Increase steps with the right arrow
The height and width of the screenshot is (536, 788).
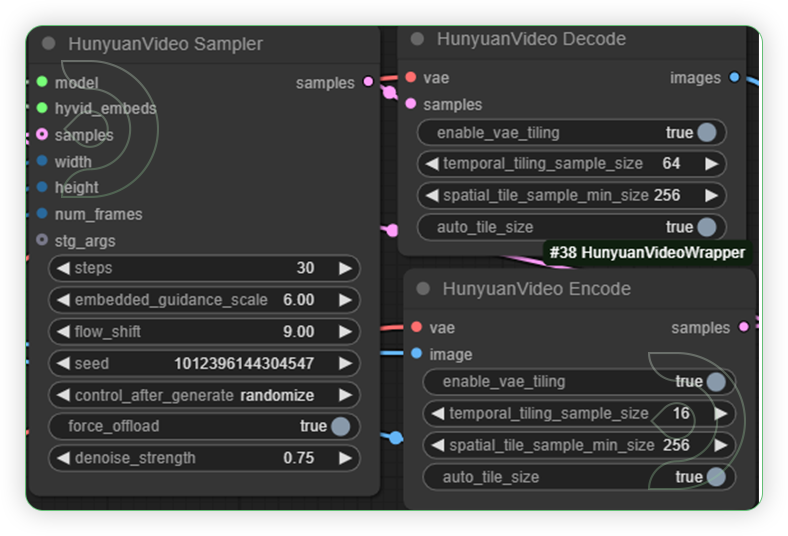[x=345, y=268]
